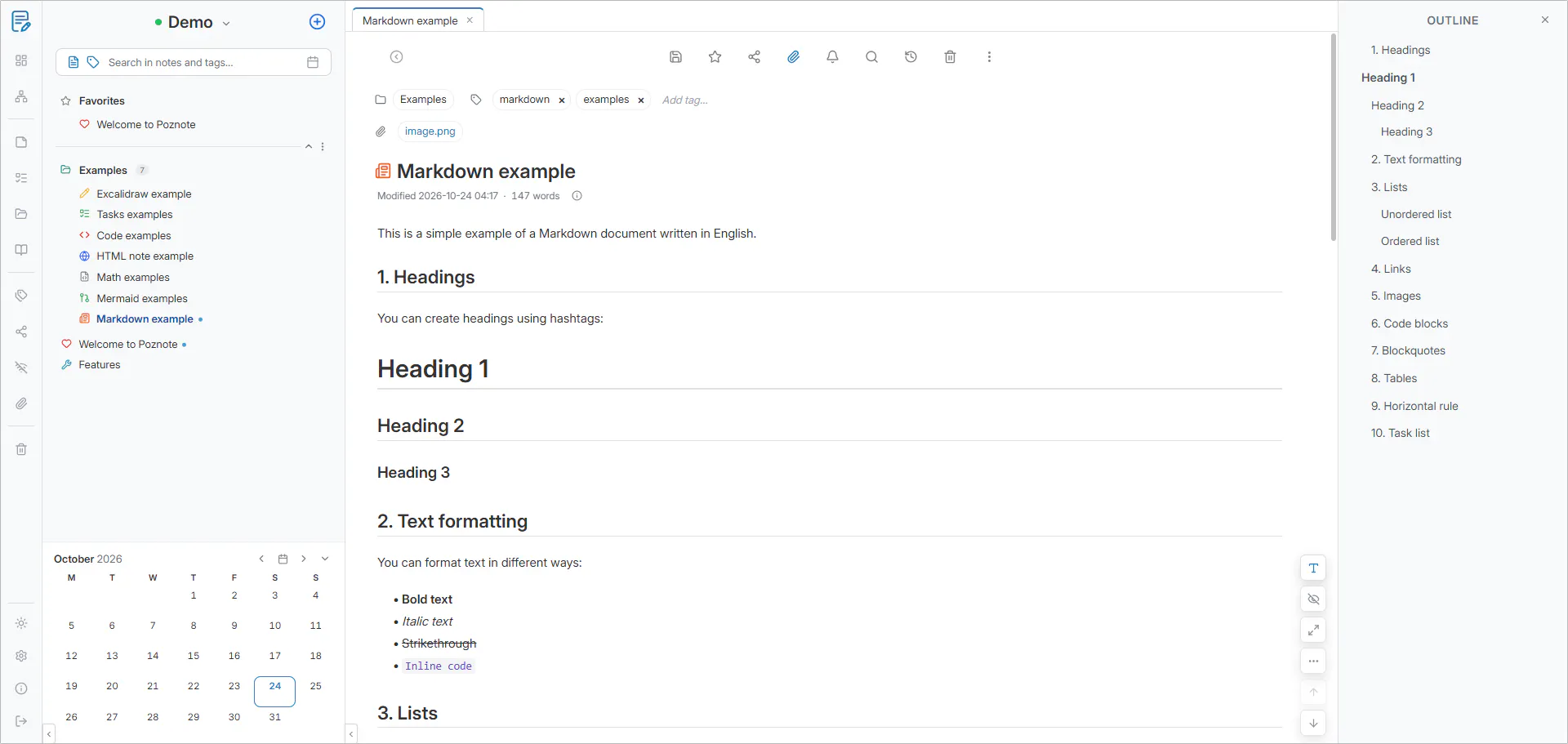1568x744 pixels.
Task: Click the save note icon
Action: pyautogui.click(x=675, y=57)
